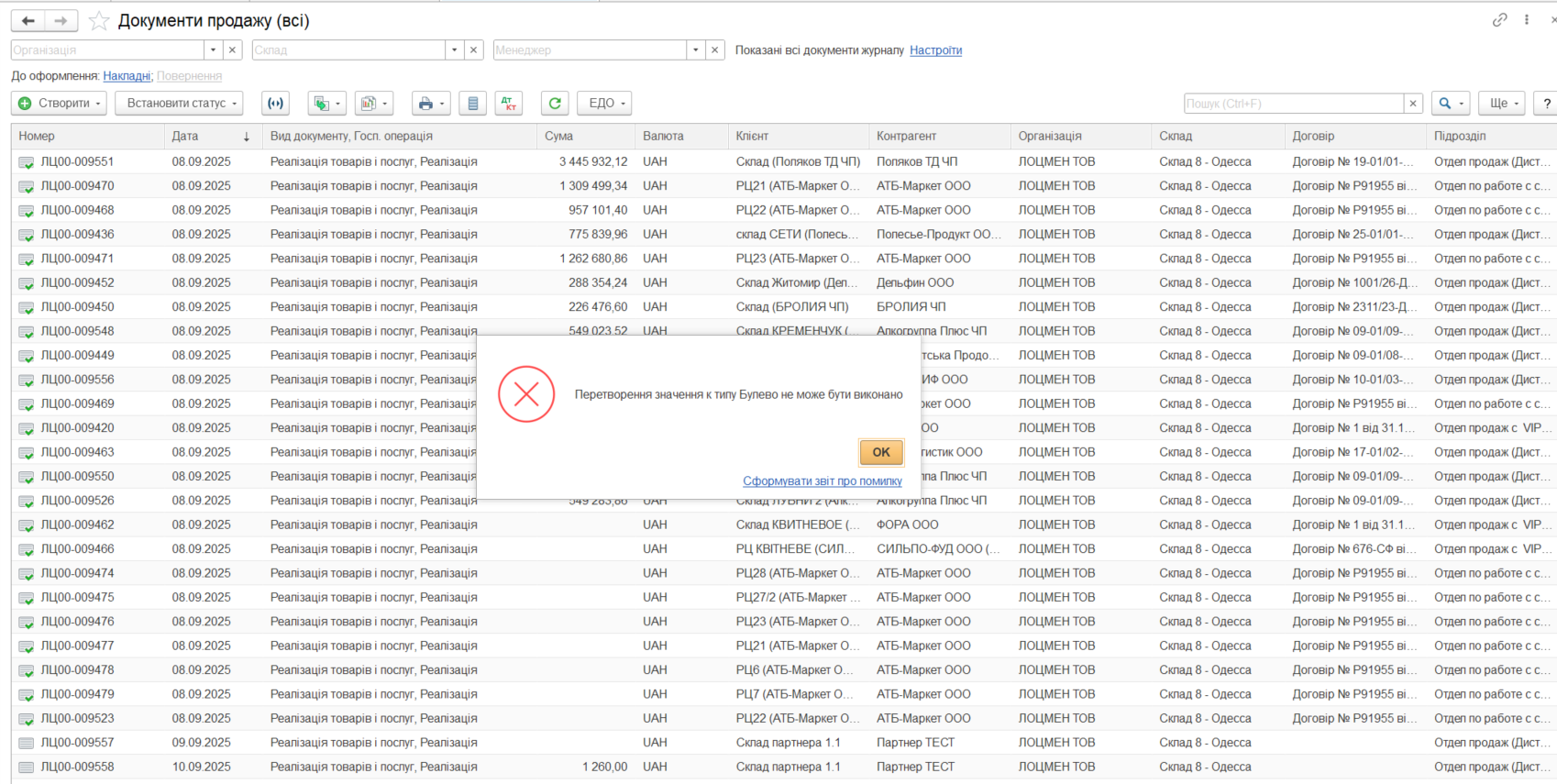Focus the Організація filter input
Screen dimensions: 1557x784
(107, 50)
